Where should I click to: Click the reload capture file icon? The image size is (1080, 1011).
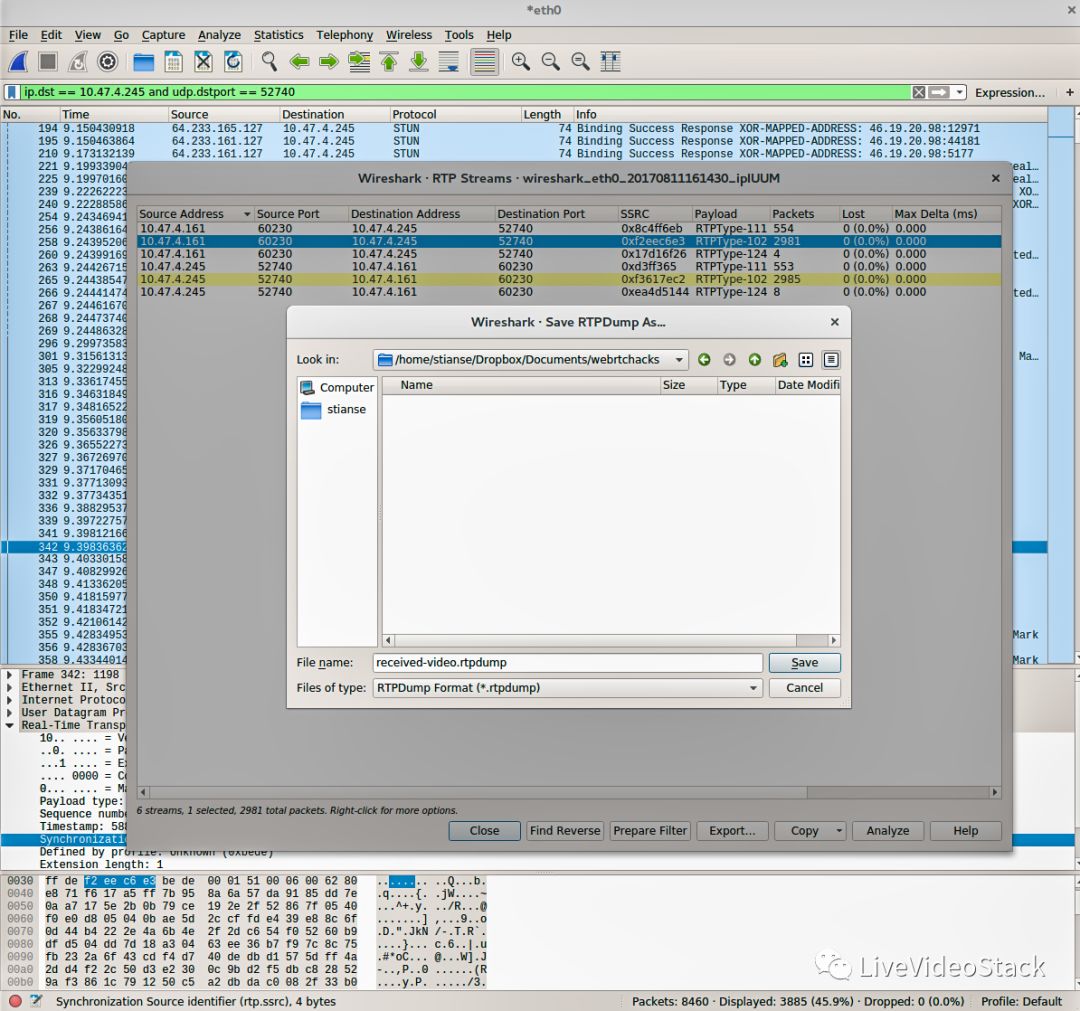point(233,62)
